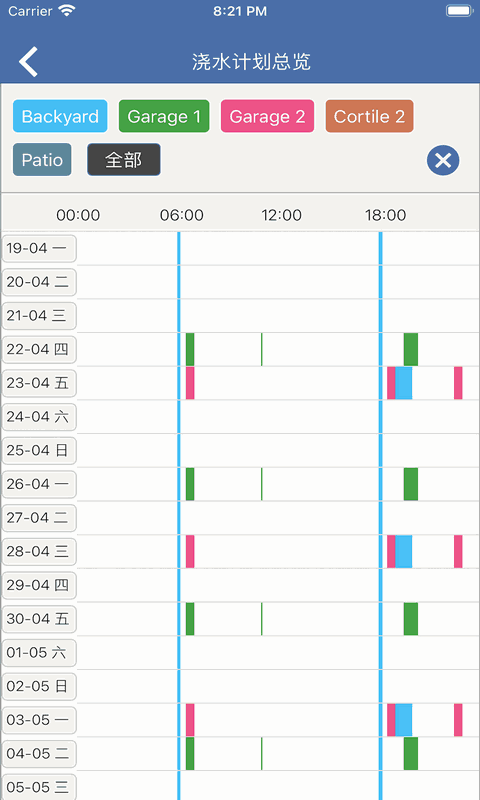Viewport: 480px width, 800px height.
Task: Select the 23-04 五 date label
Action: 39,383
